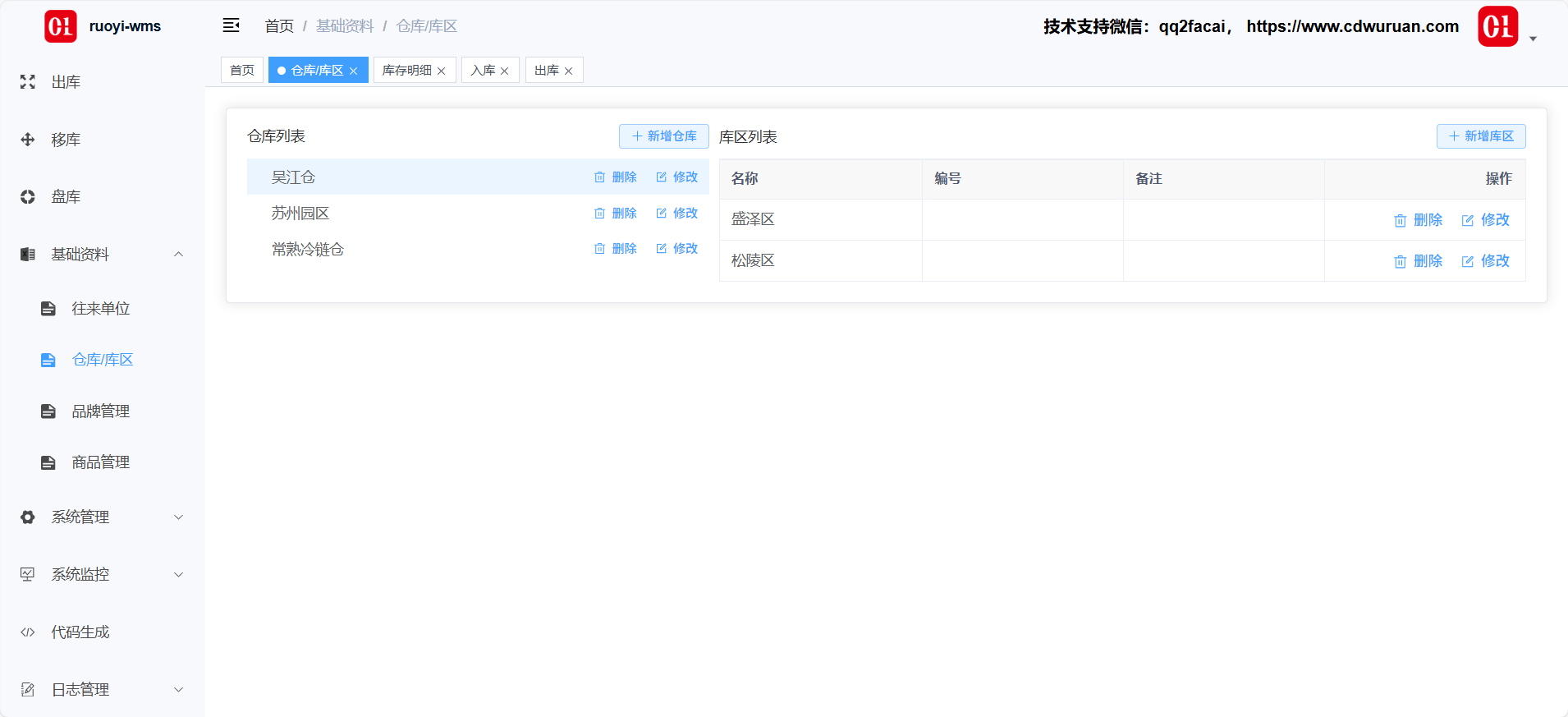Delete the 盛泽区 zone

pyautogui.click(x=1419, y=220)
